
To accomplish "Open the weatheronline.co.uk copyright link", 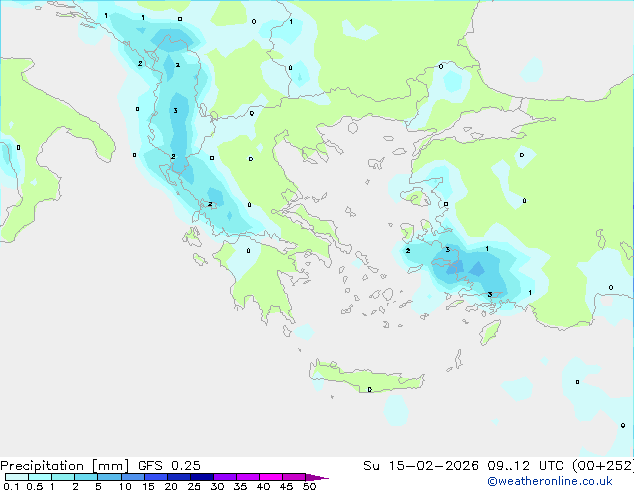I will point(550,481).
